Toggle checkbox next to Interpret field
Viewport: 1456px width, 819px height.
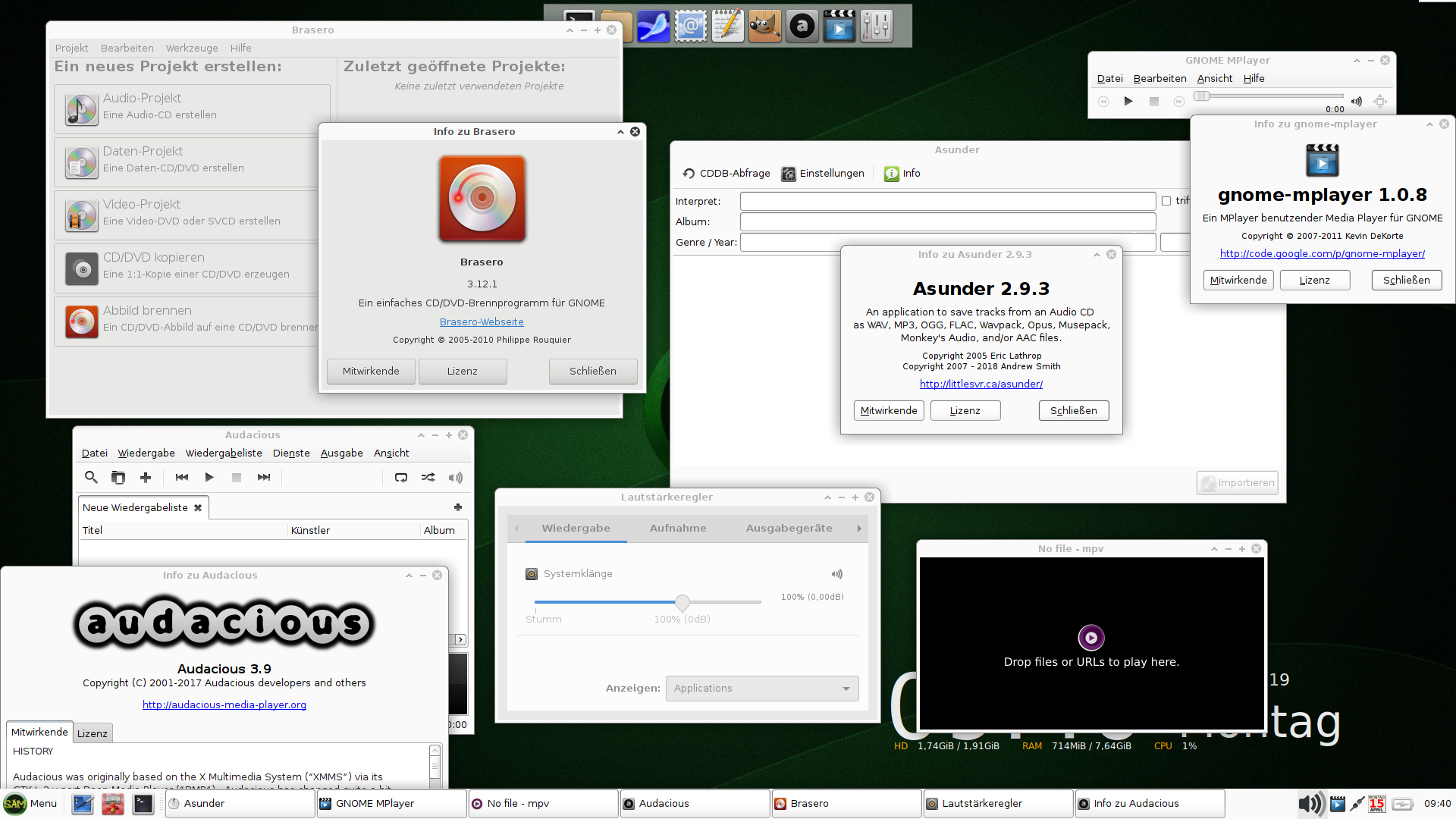point(1166,201)
